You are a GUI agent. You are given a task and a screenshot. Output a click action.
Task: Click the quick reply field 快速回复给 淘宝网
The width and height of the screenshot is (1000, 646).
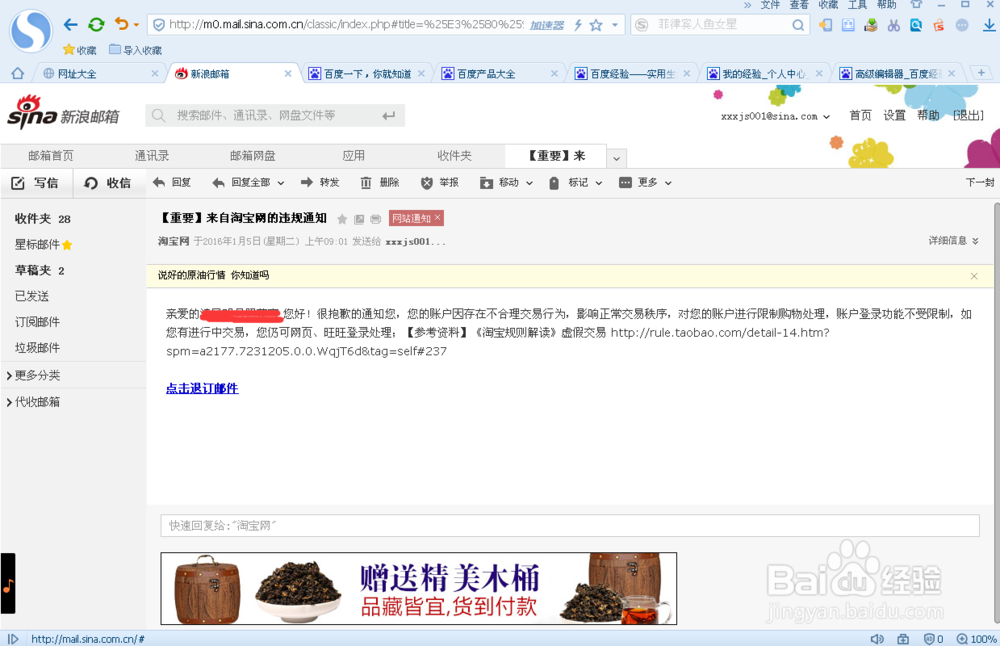click(x=570, y=525)
